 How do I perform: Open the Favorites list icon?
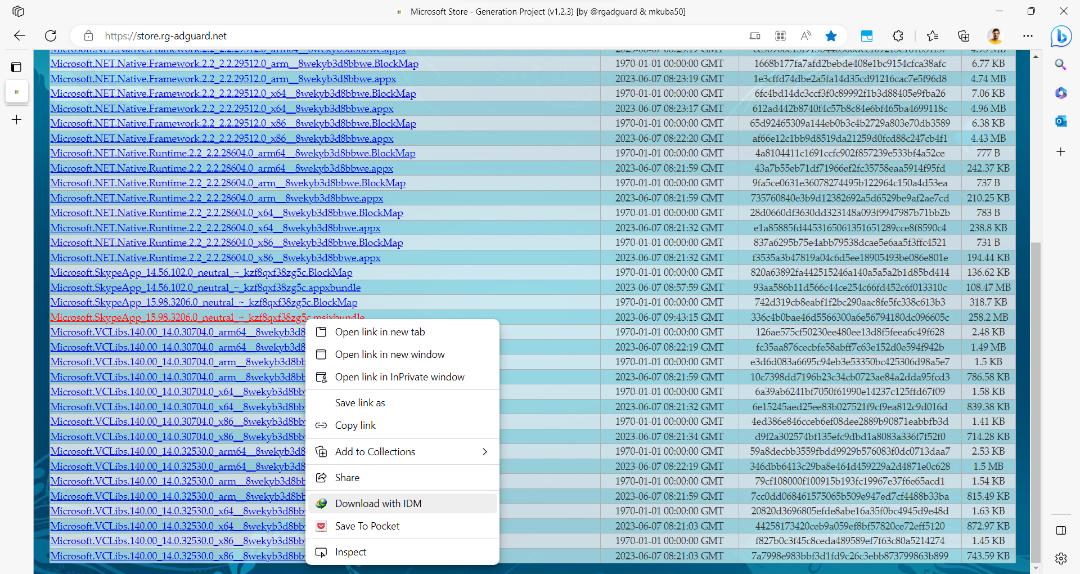point(932,36)
